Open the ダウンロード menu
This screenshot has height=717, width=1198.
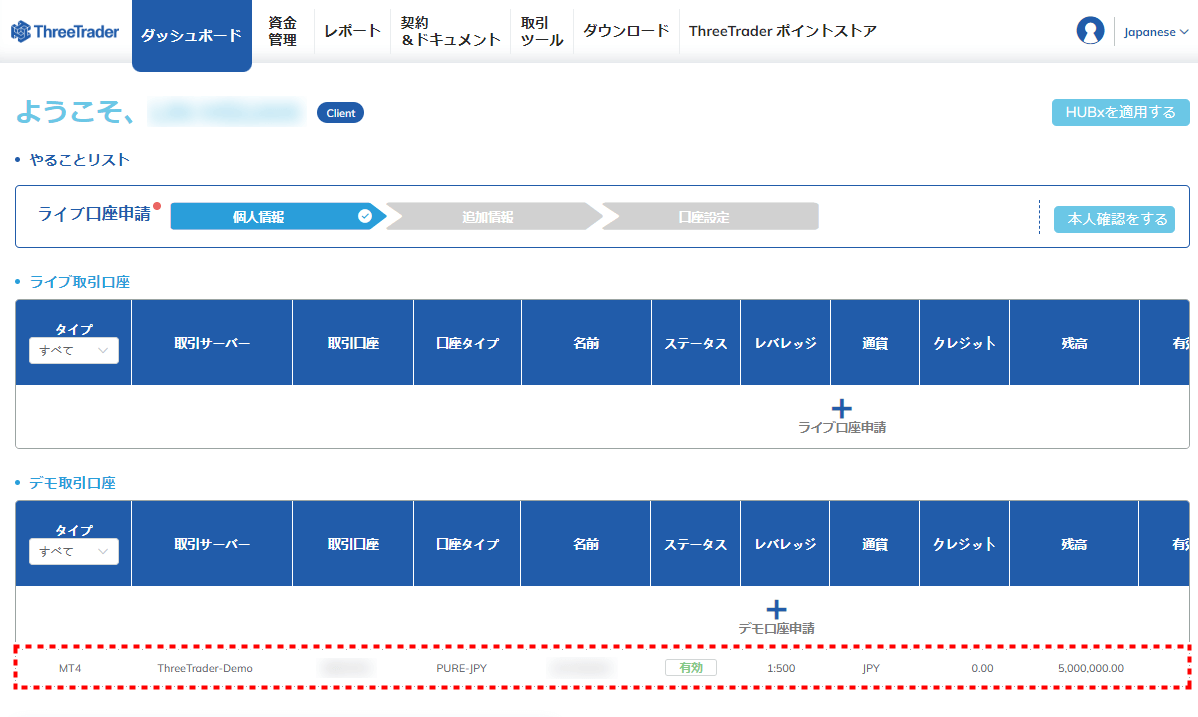[626, 31]
